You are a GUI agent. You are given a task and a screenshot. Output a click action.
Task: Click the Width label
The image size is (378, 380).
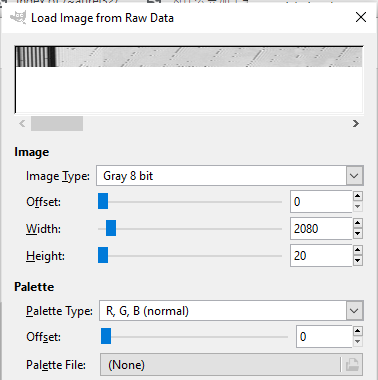click(x=44, y=229)
